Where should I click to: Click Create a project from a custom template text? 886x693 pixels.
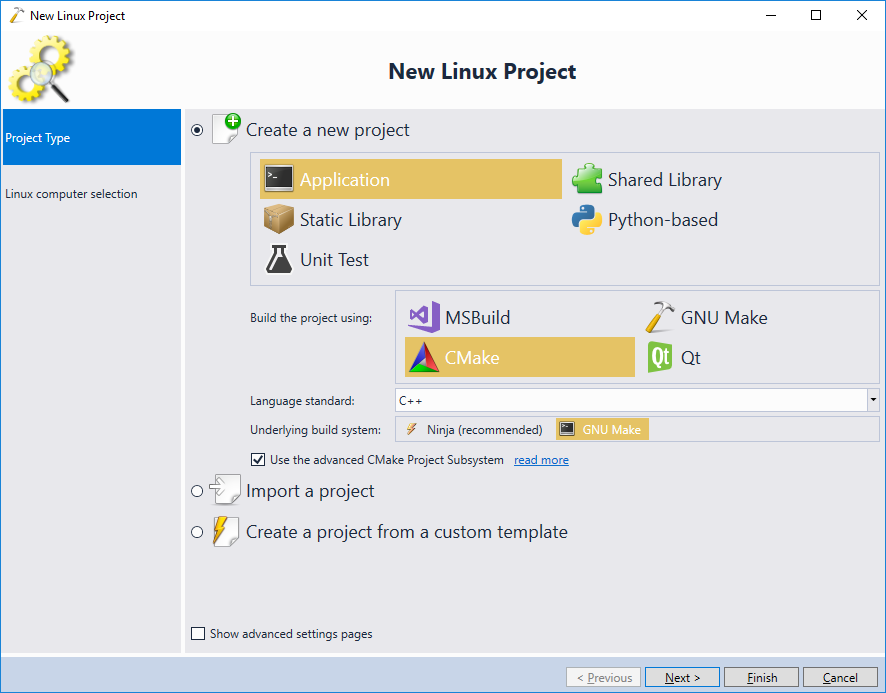click(406, 532)
